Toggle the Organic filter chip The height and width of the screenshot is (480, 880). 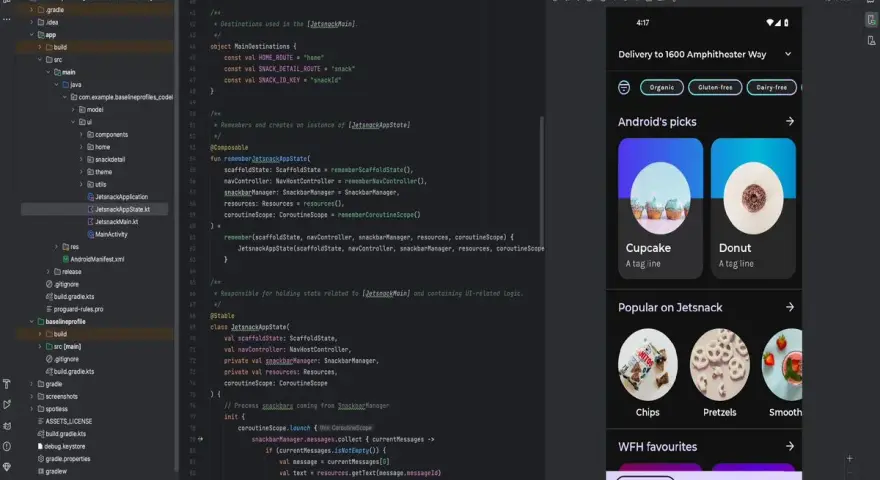(662, 88)
